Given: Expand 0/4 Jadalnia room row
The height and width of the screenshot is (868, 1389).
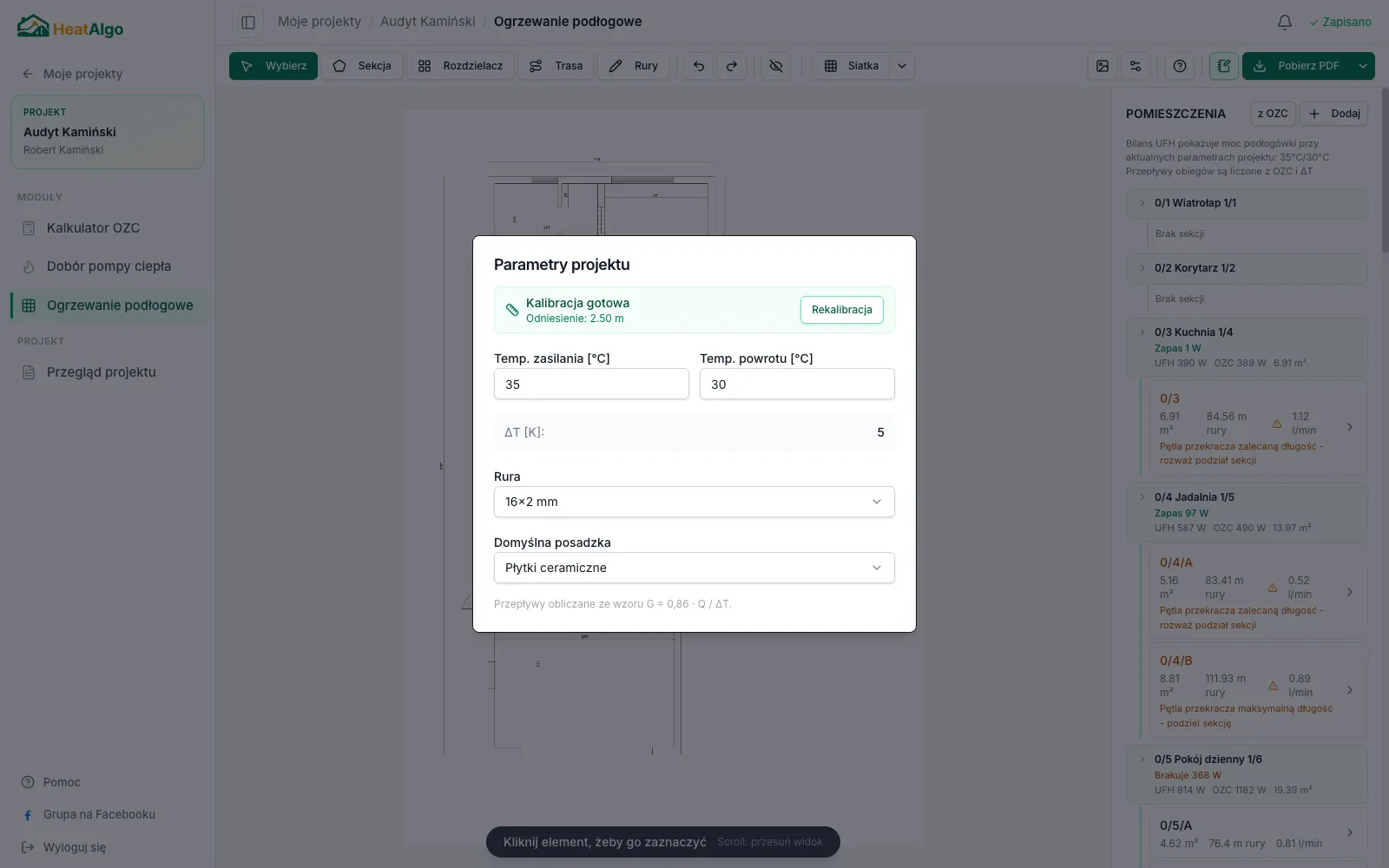Looking at the screenshot, I should [1247, 512].
